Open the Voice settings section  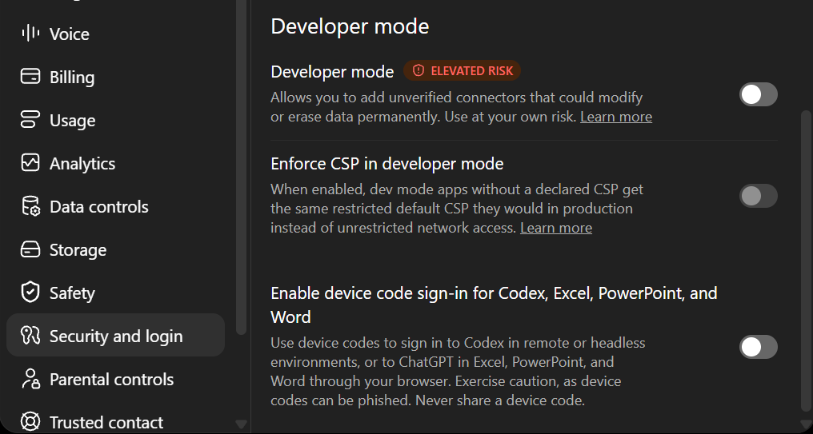(x=115, y=34)
